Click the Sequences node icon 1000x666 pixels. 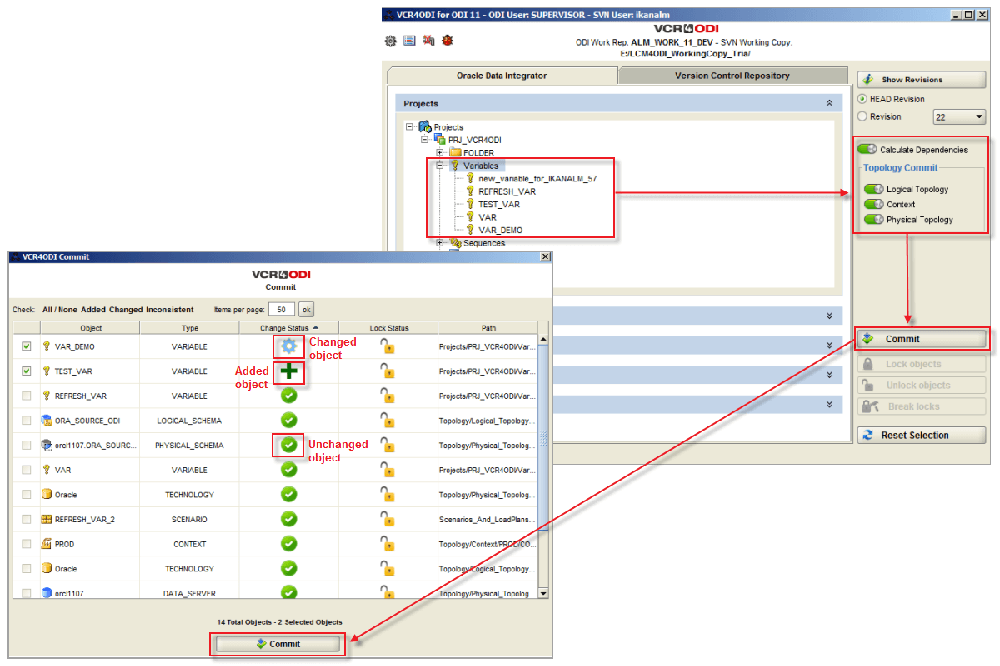[x=455, y=243]
